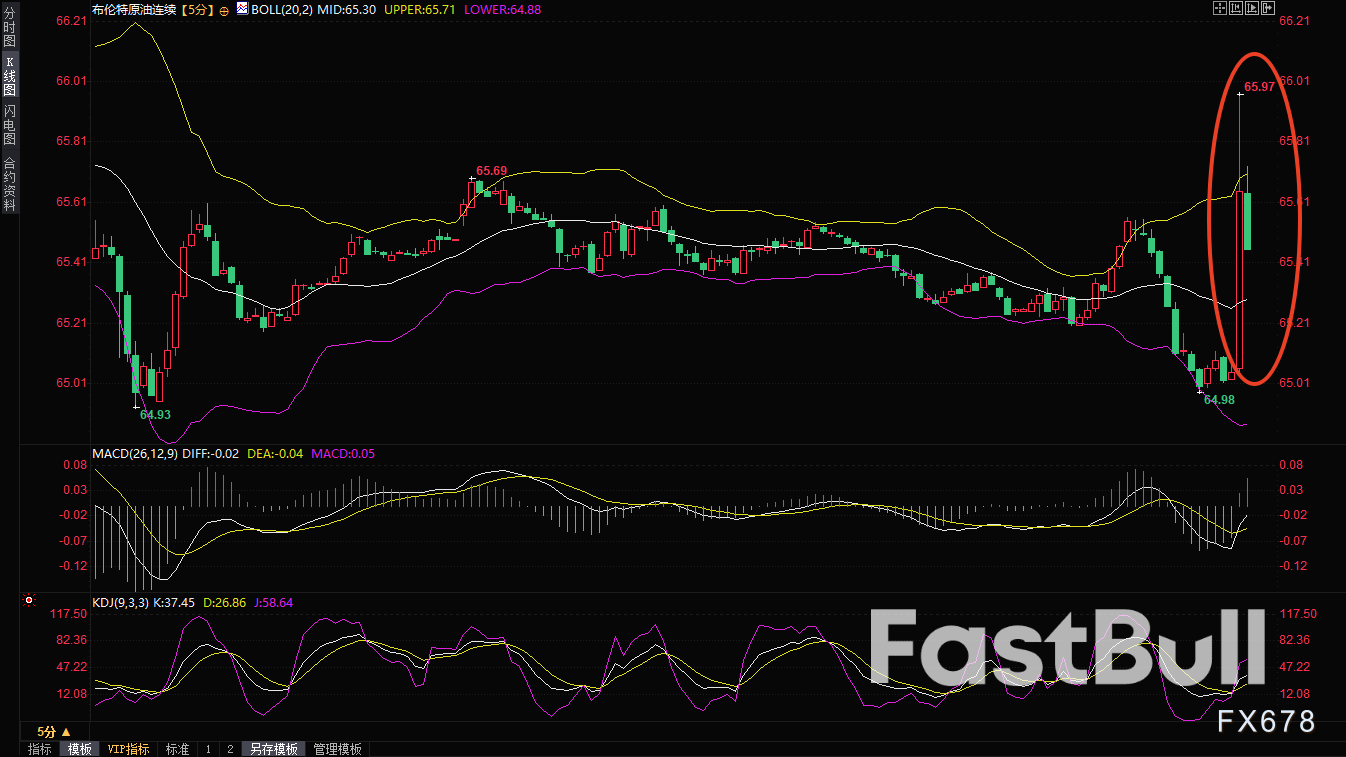Select the VIP指标 tab

coord(128,749)
